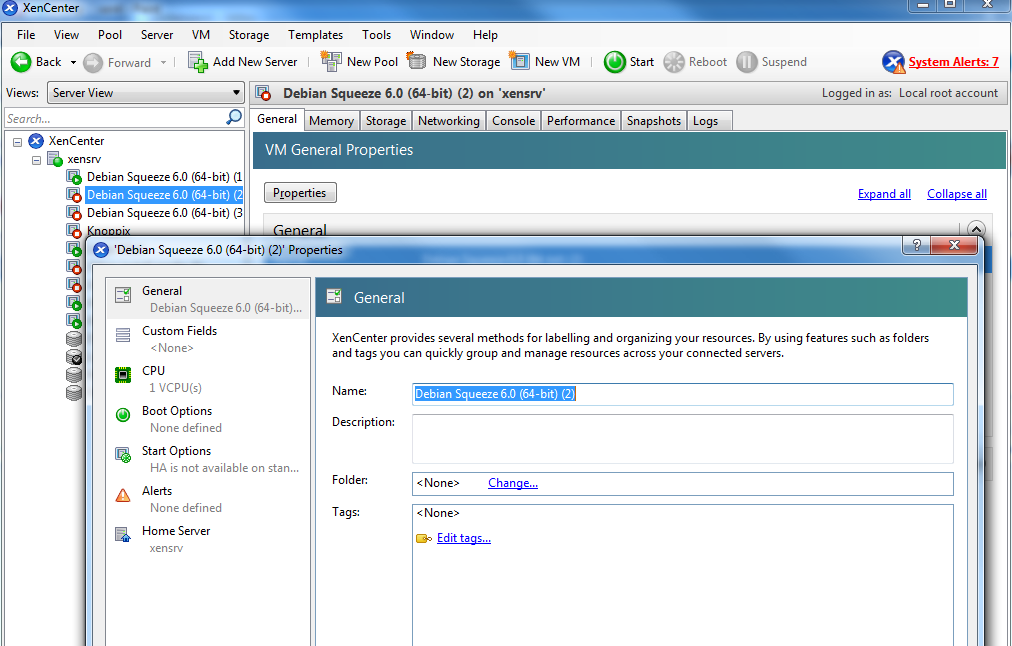The width and height of the screenshot is (1012, 646).
Task: Switch to the Snapshots tab
Action: 654,121
